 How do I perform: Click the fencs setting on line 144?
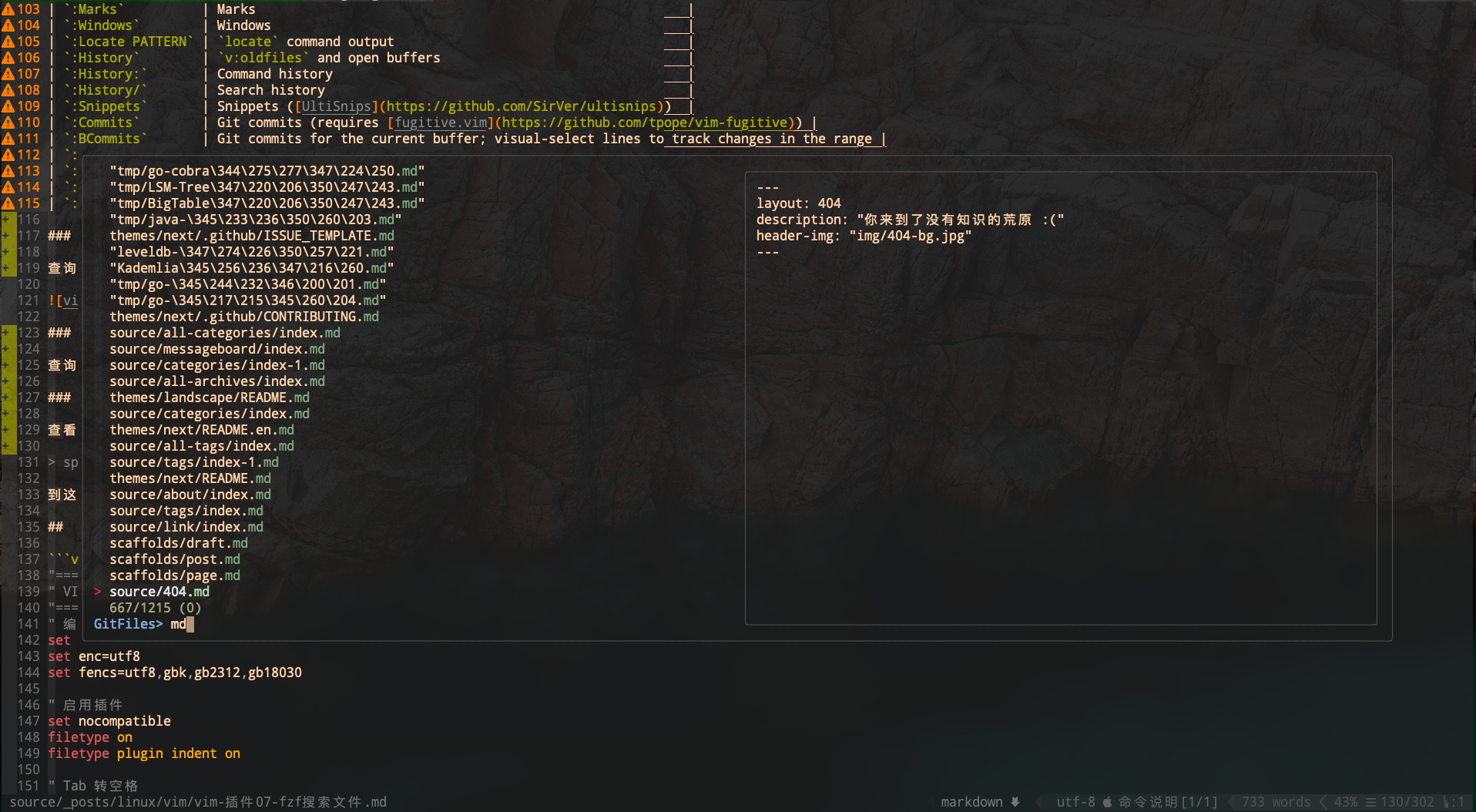click(175, 673)
